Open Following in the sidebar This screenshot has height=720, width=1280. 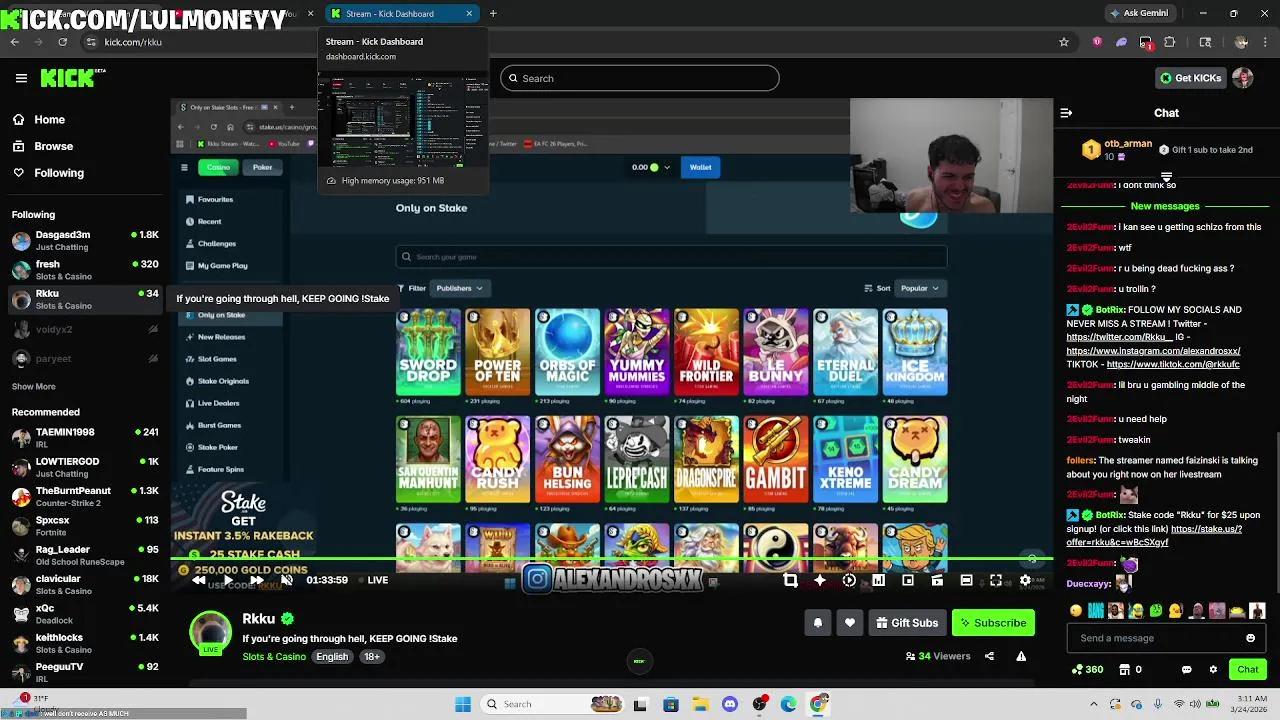(48, 173)
